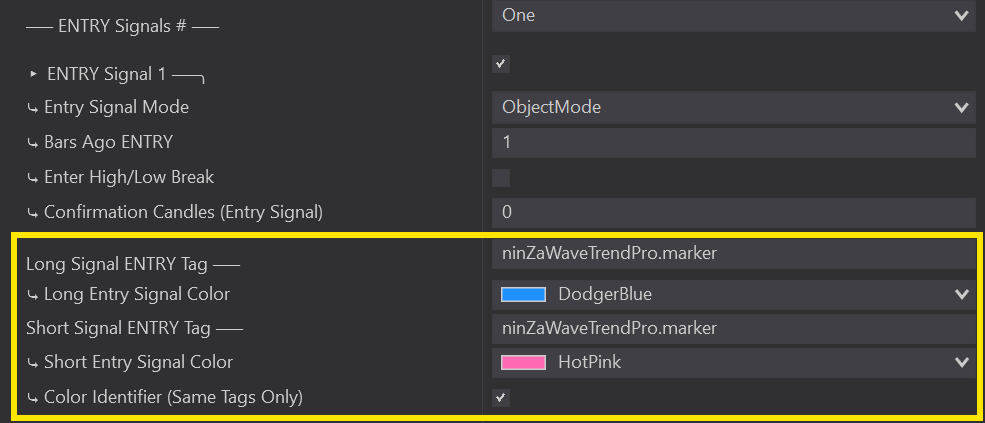
Task: Expand the Short Entry Signal Color dropdown
Action: coord(962,362)
